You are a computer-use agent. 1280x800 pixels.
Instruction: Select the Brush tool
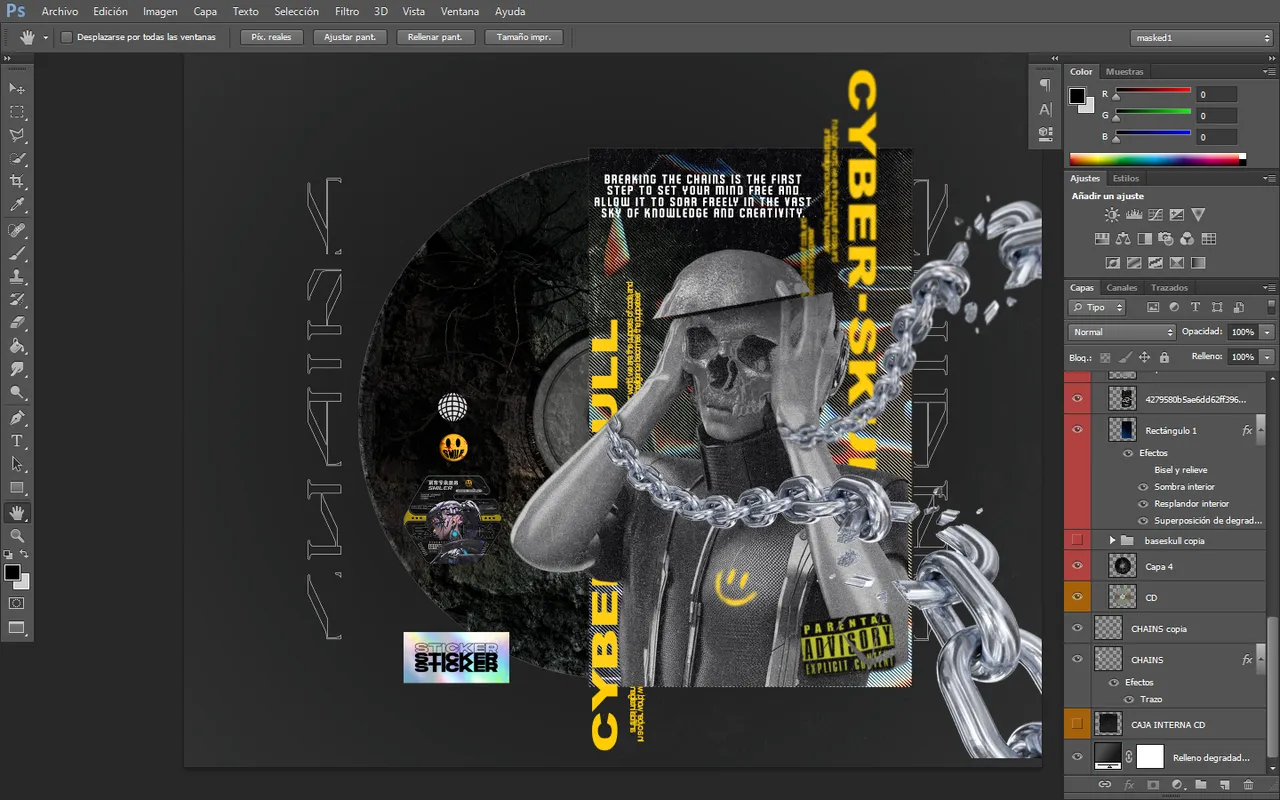coord(17,253)
